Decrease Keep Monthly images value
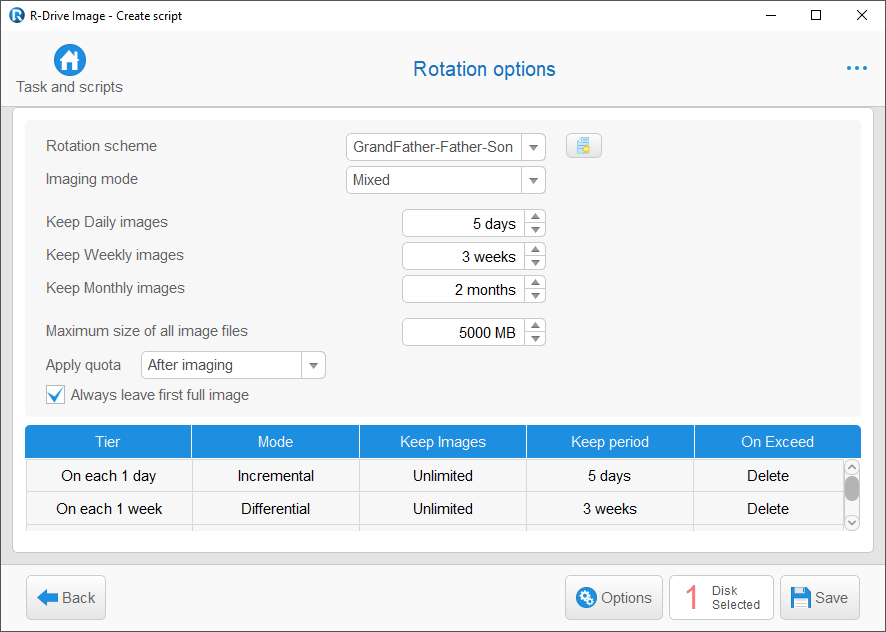This screenshot has height=632, width=886. (x=535, y=295)
